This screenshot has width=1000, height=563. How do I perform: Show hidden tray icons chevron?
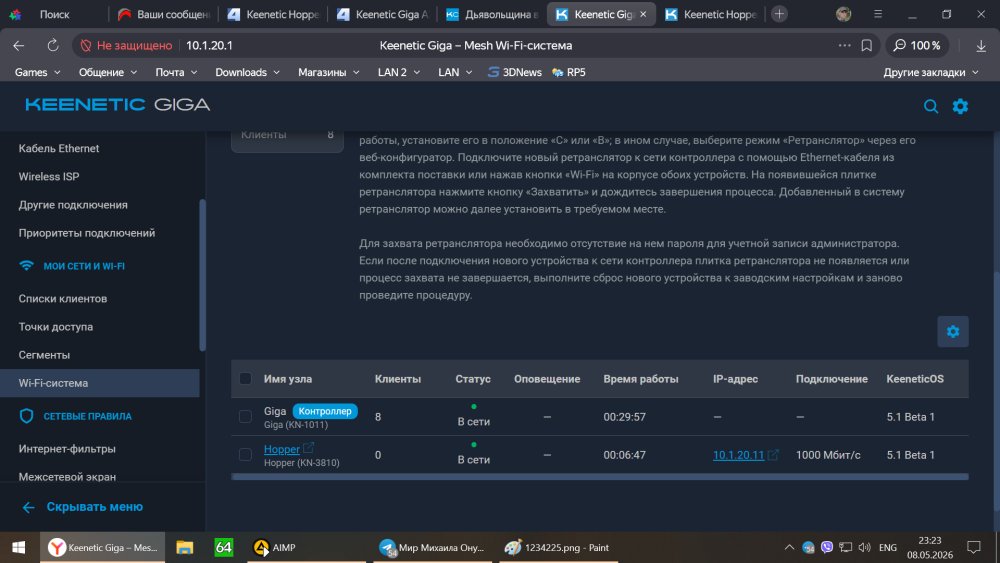789,547
